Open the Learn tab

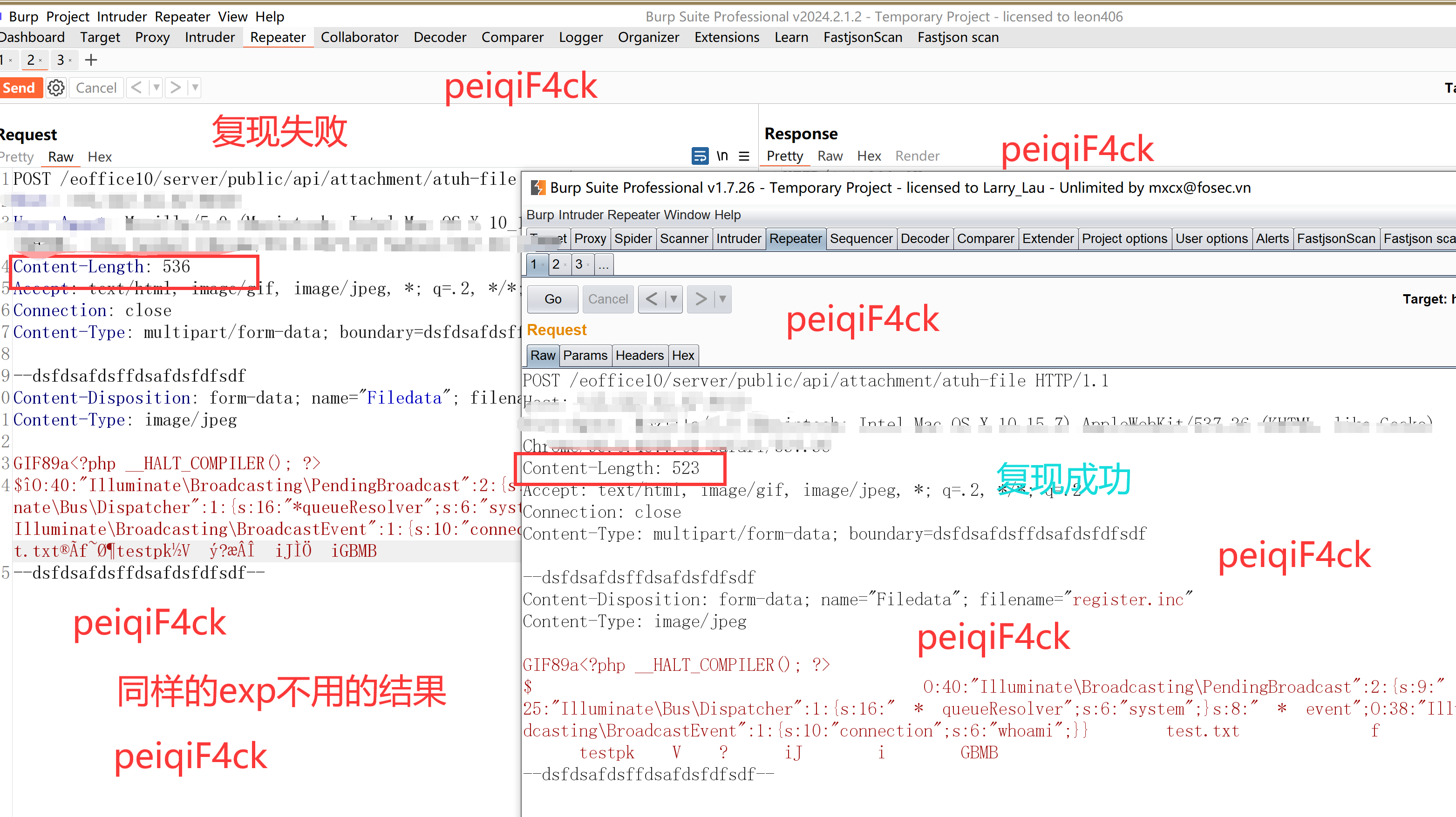(791, 37)
